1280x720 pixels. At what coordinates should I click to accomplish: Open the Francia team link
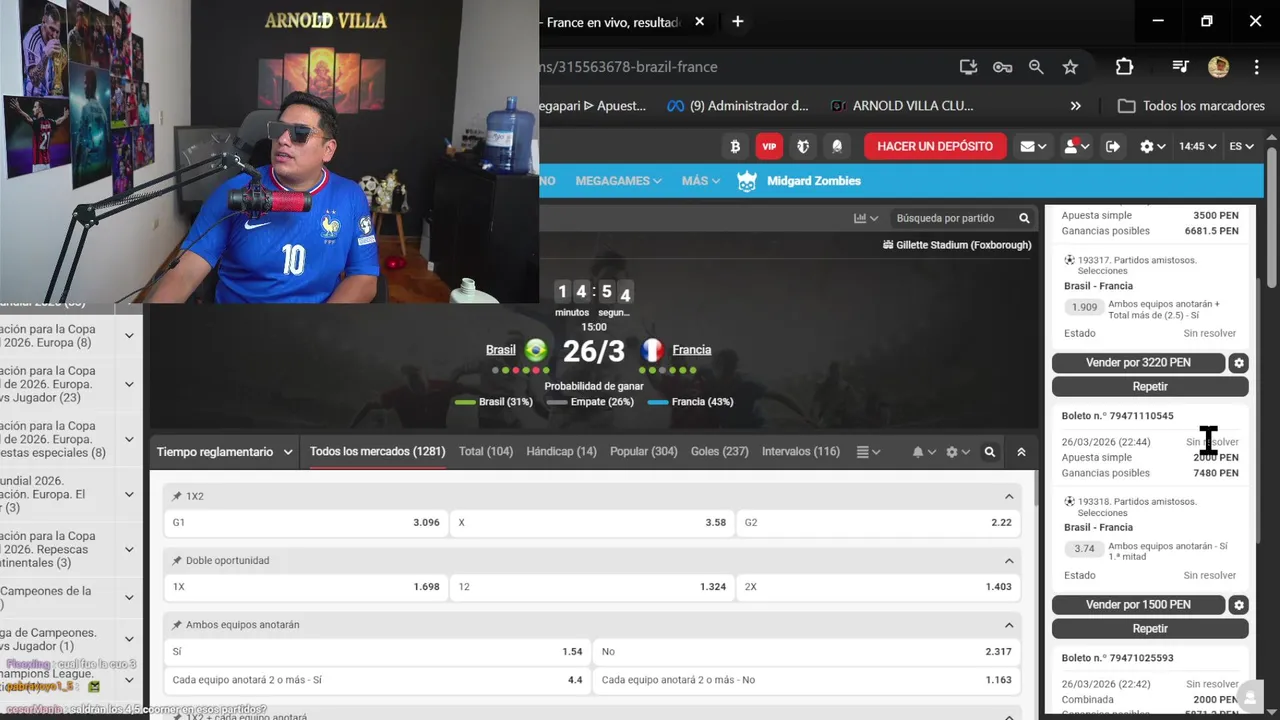point(692,350)
